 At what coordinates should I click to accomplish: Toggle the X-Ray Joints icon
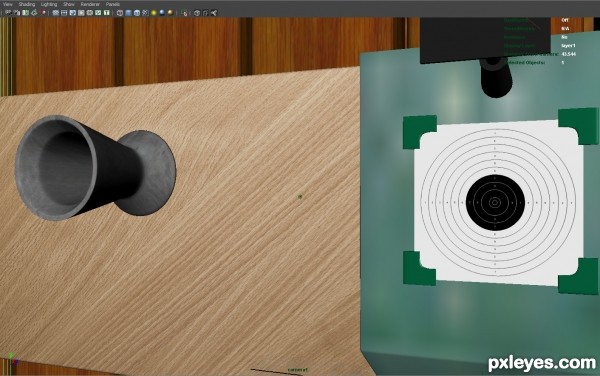point(214,13)
